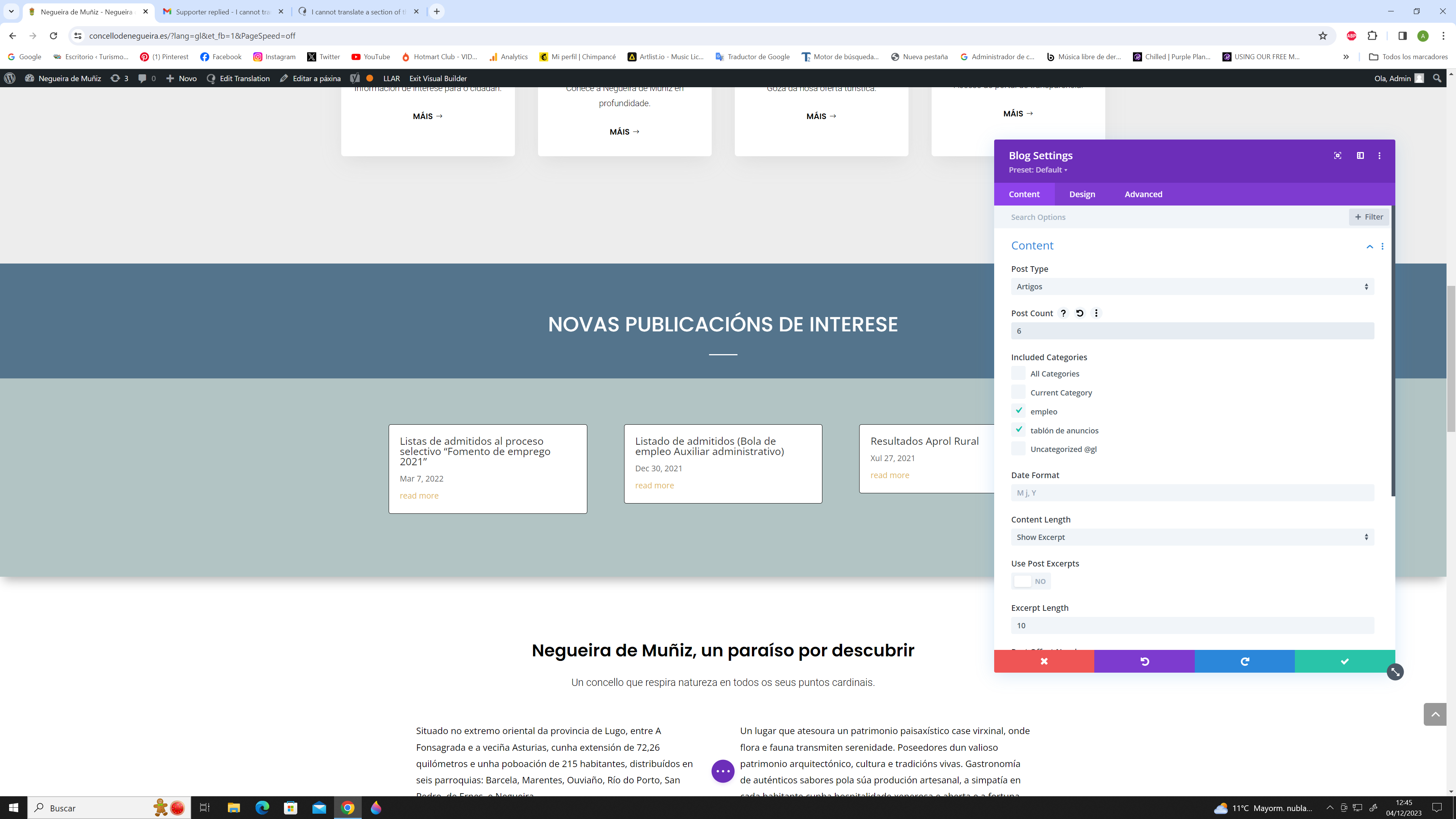Collapse the Content section chevron
1456x819 pixels.
point(1370,246)
